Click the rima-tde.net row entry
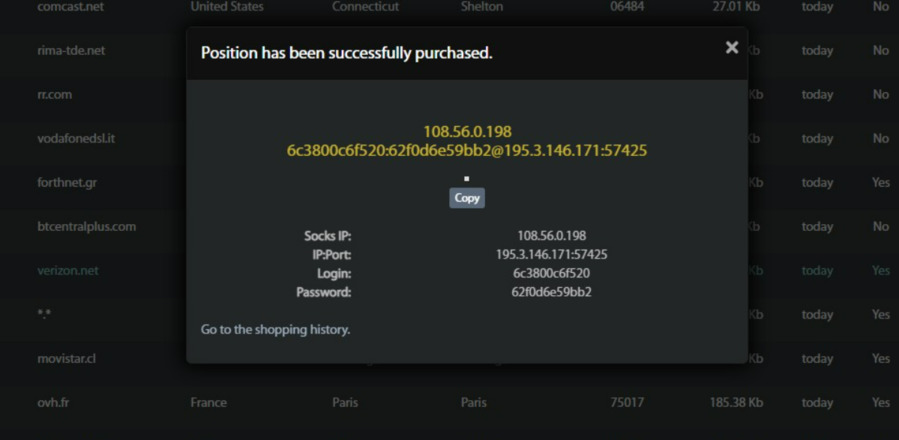 (x=71, y=51)
